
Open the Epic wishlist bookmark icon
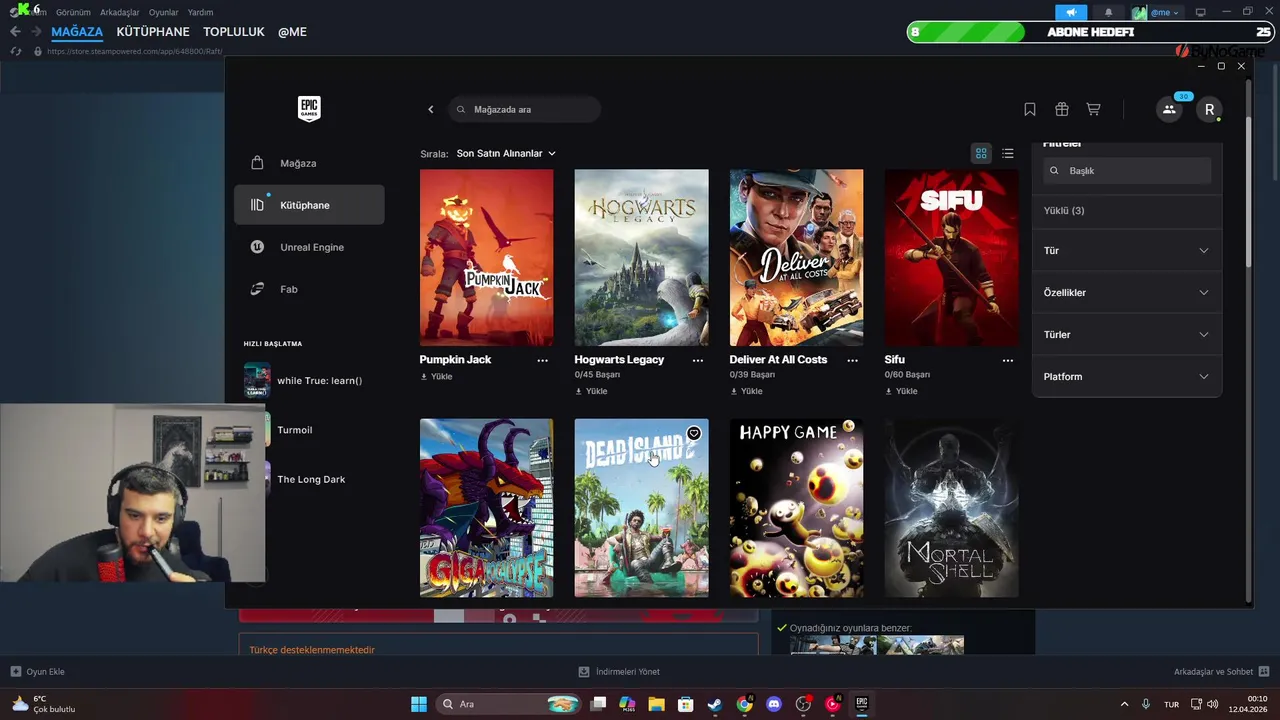click(1030, 109)
